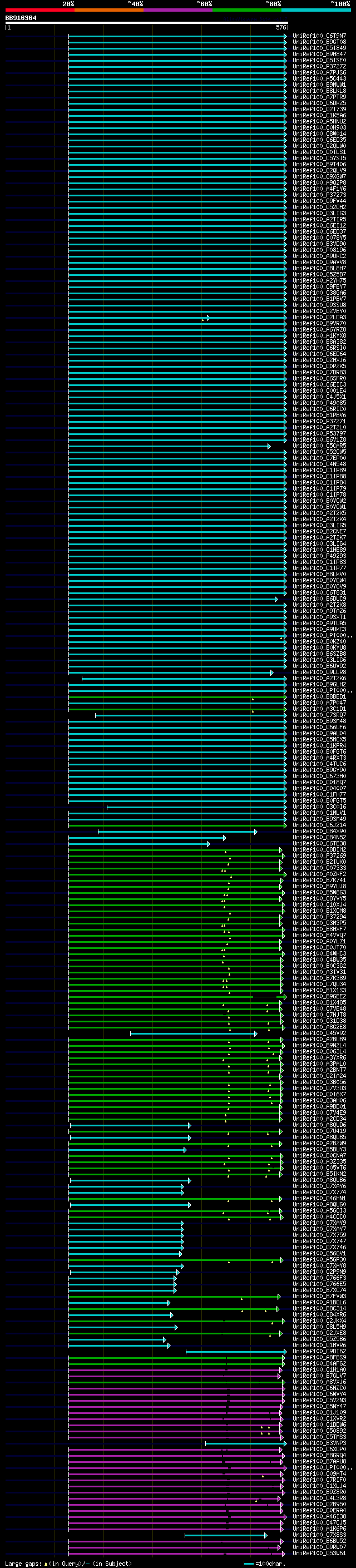
Task: Click the cyan ~100% identity legend segment
Action: (316, 10)
